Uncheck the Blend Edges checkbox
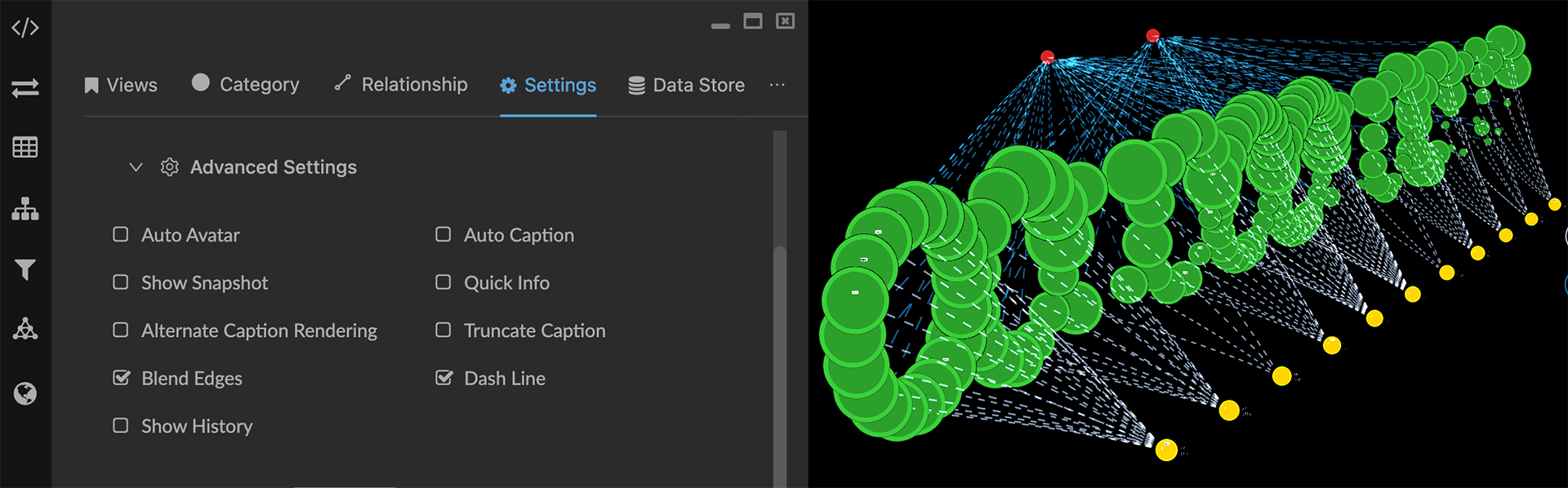 tap(121, 378)
